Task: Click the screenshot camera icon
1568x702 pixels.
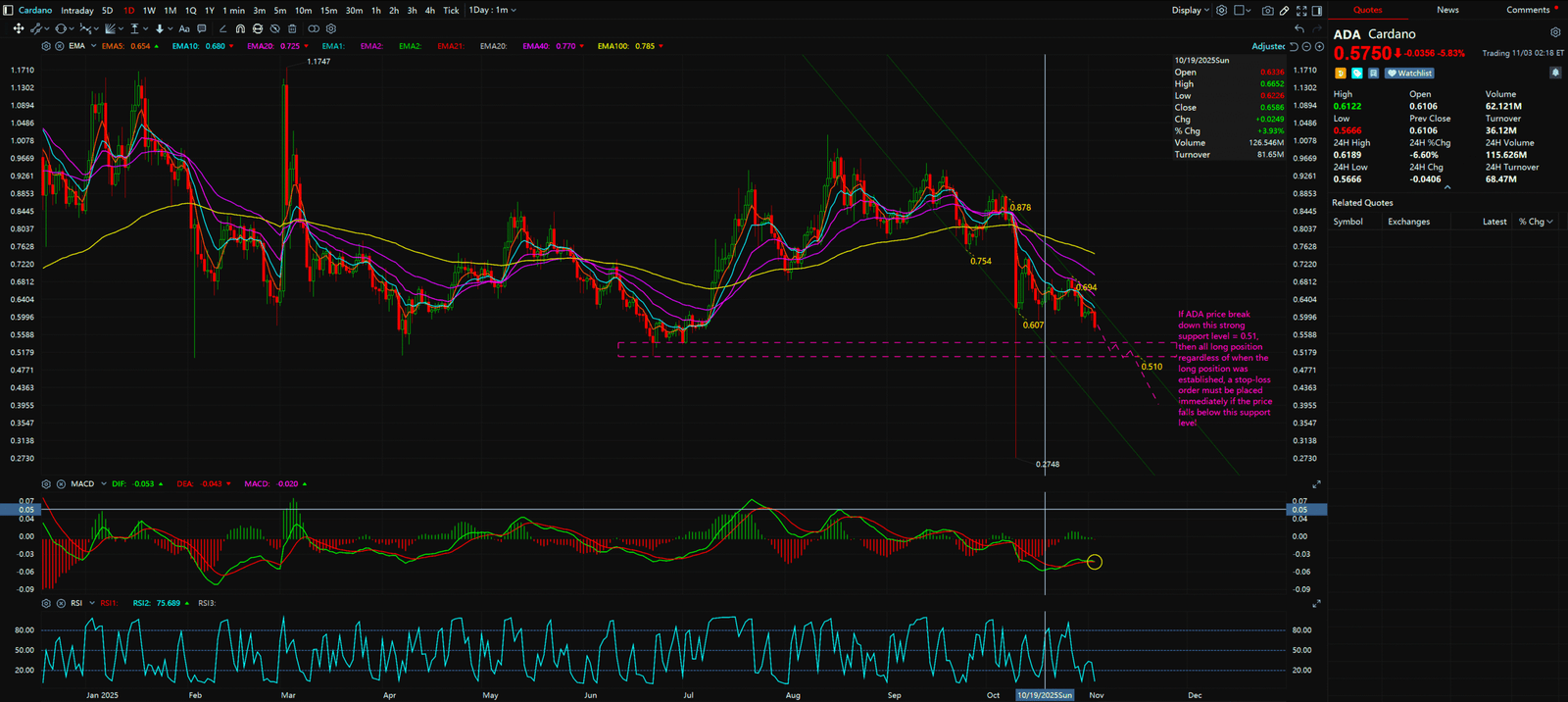Action: pos(1267,11)
